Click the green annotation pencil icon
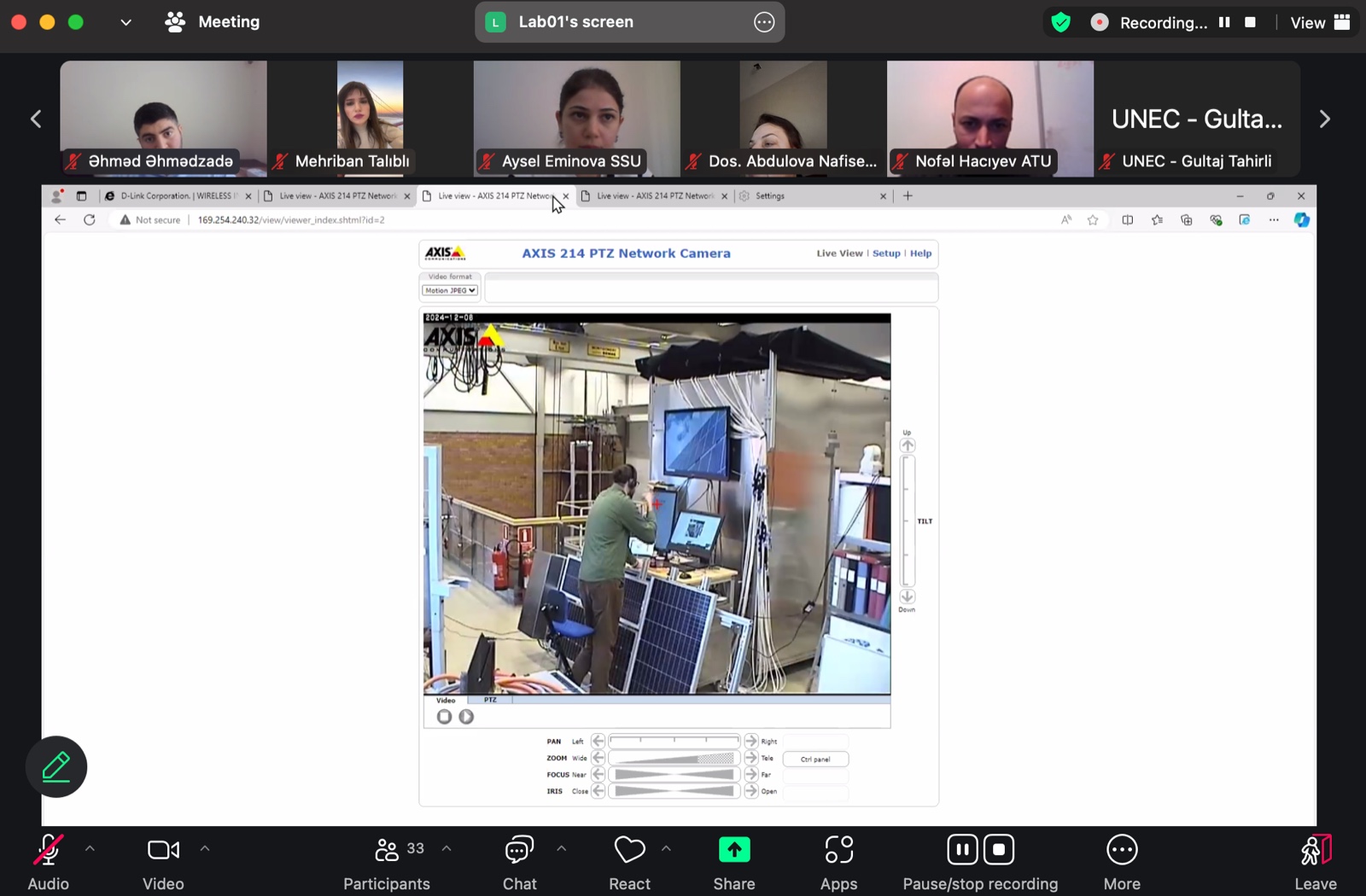 pos(56,766)
